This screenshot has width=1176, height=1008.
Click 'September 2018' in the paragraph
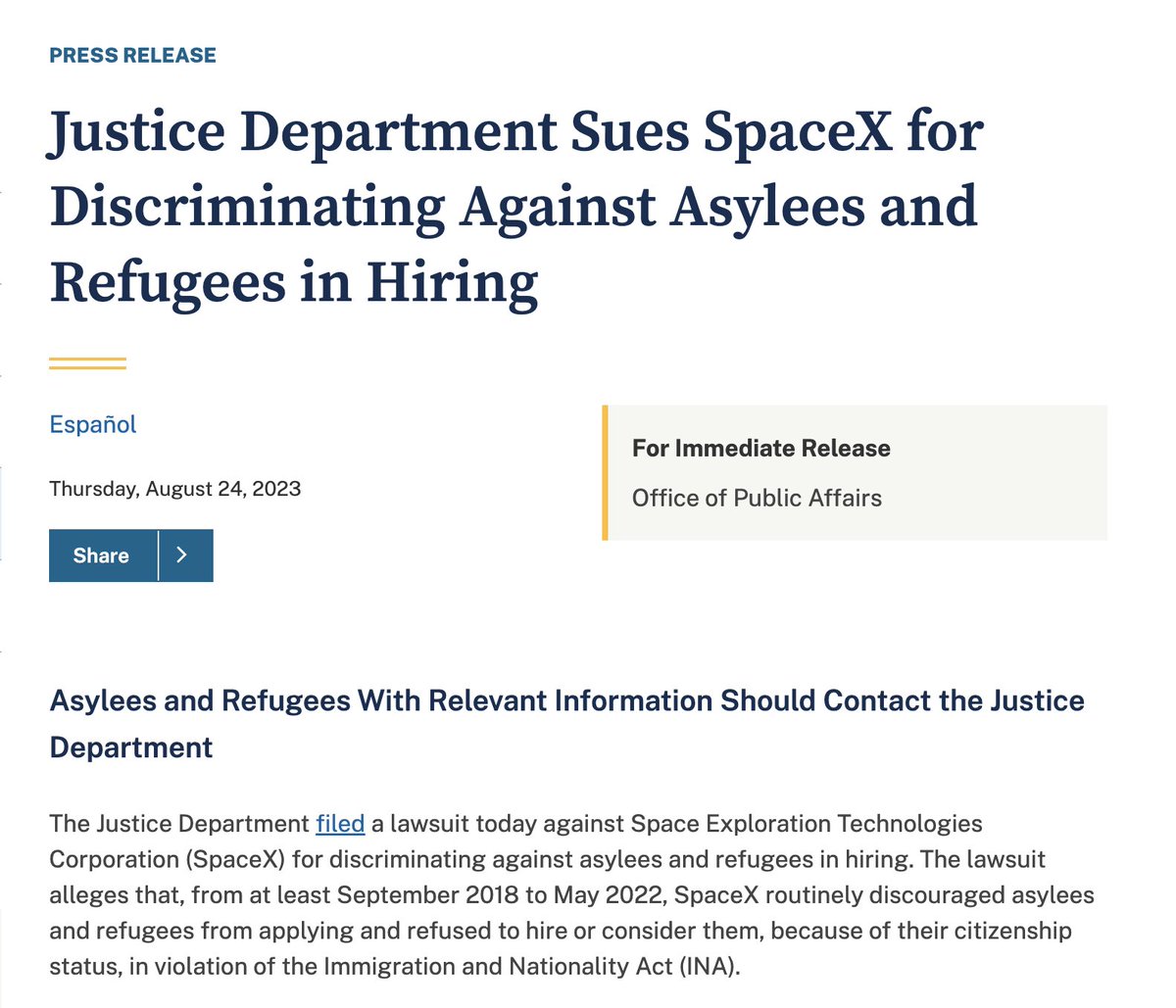[x=358, y=894]
